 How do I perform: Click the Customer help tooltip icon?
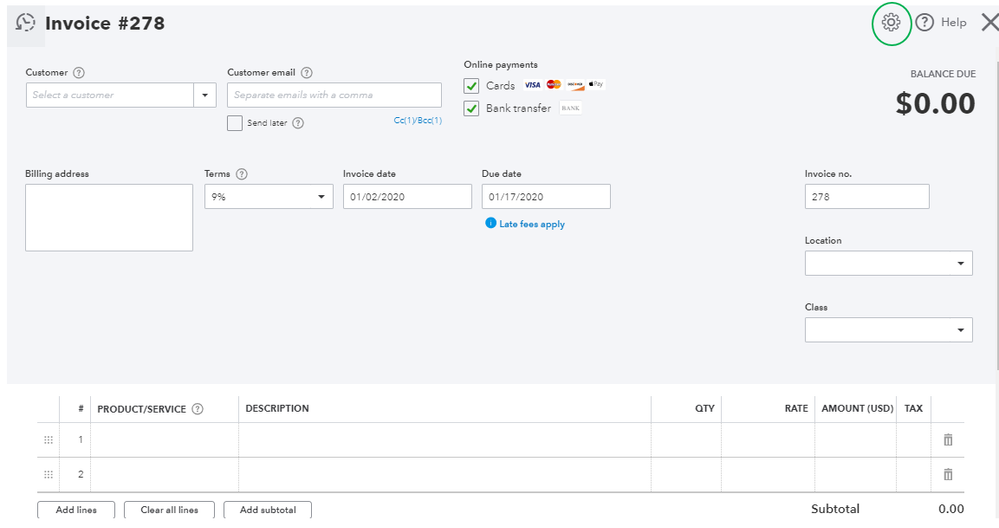(79, 73)
